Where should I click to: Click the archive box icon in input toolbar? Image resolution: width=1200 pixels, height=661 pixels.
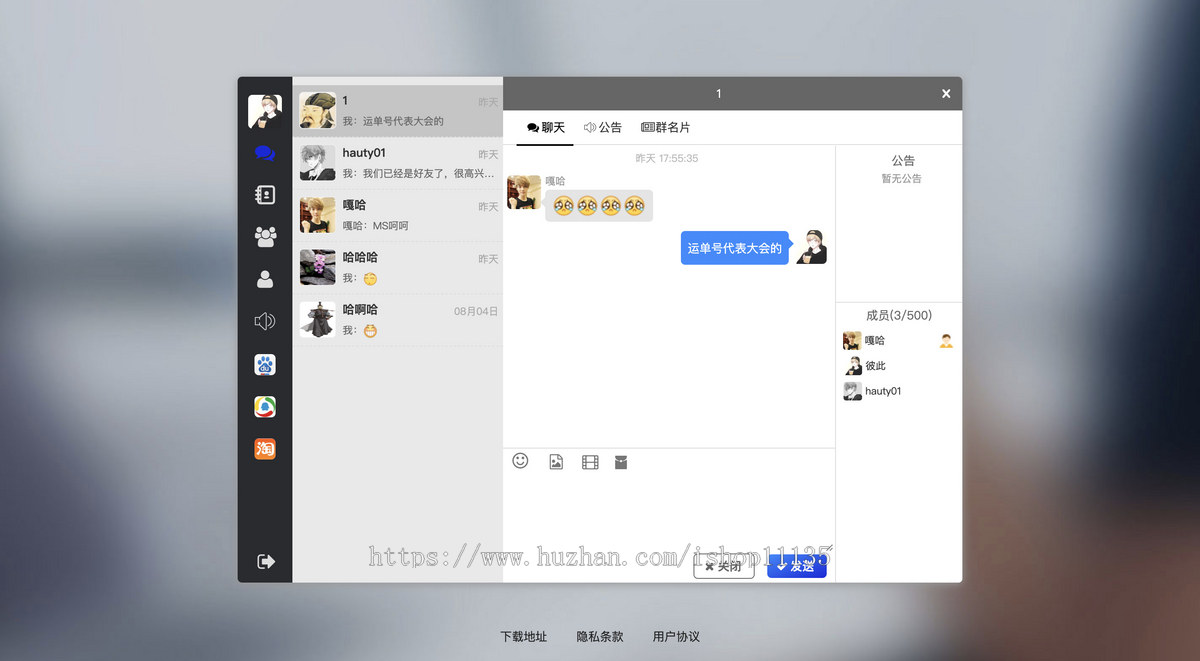tap(621, 462)
